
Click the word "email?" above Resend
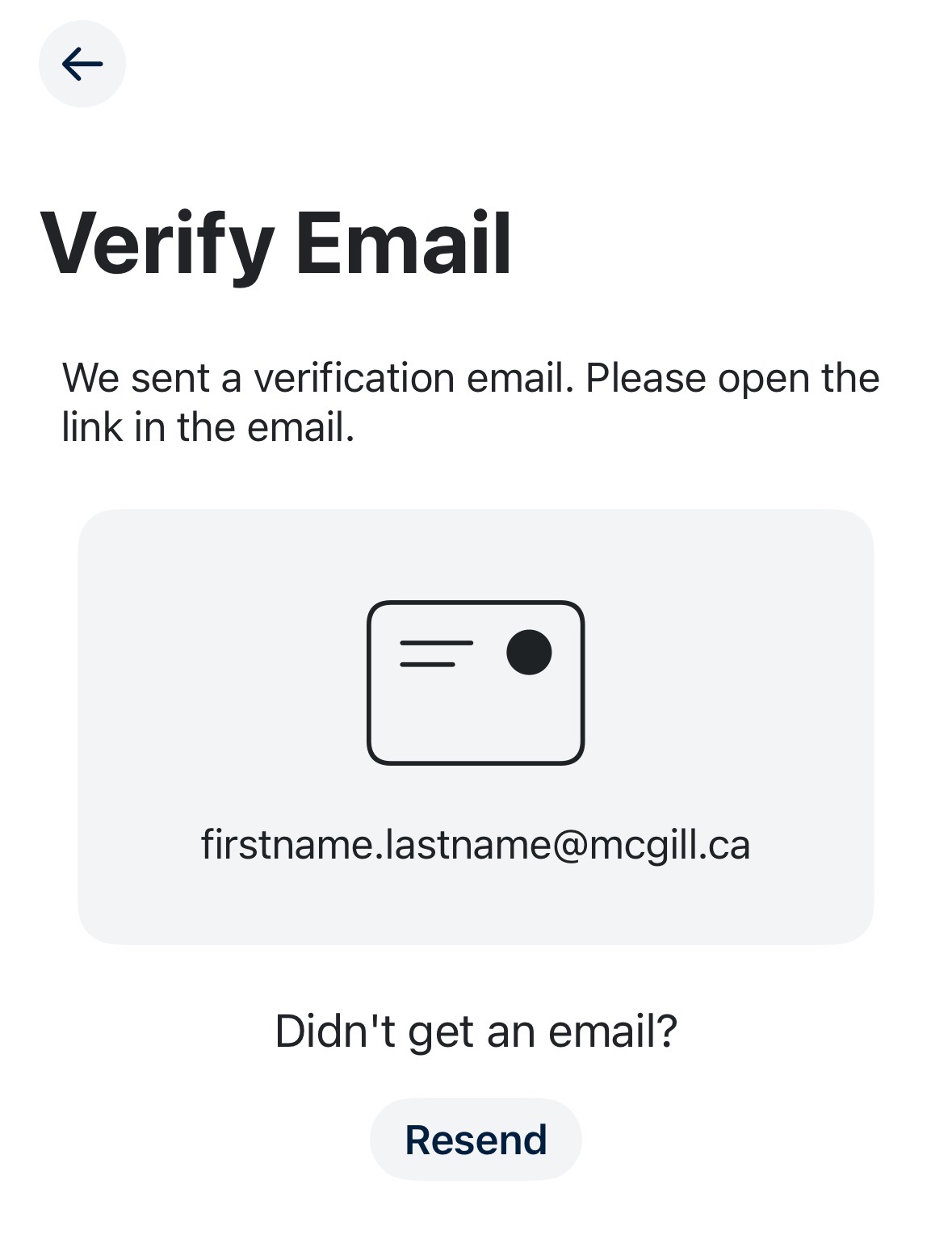[x=613, y=1031]
